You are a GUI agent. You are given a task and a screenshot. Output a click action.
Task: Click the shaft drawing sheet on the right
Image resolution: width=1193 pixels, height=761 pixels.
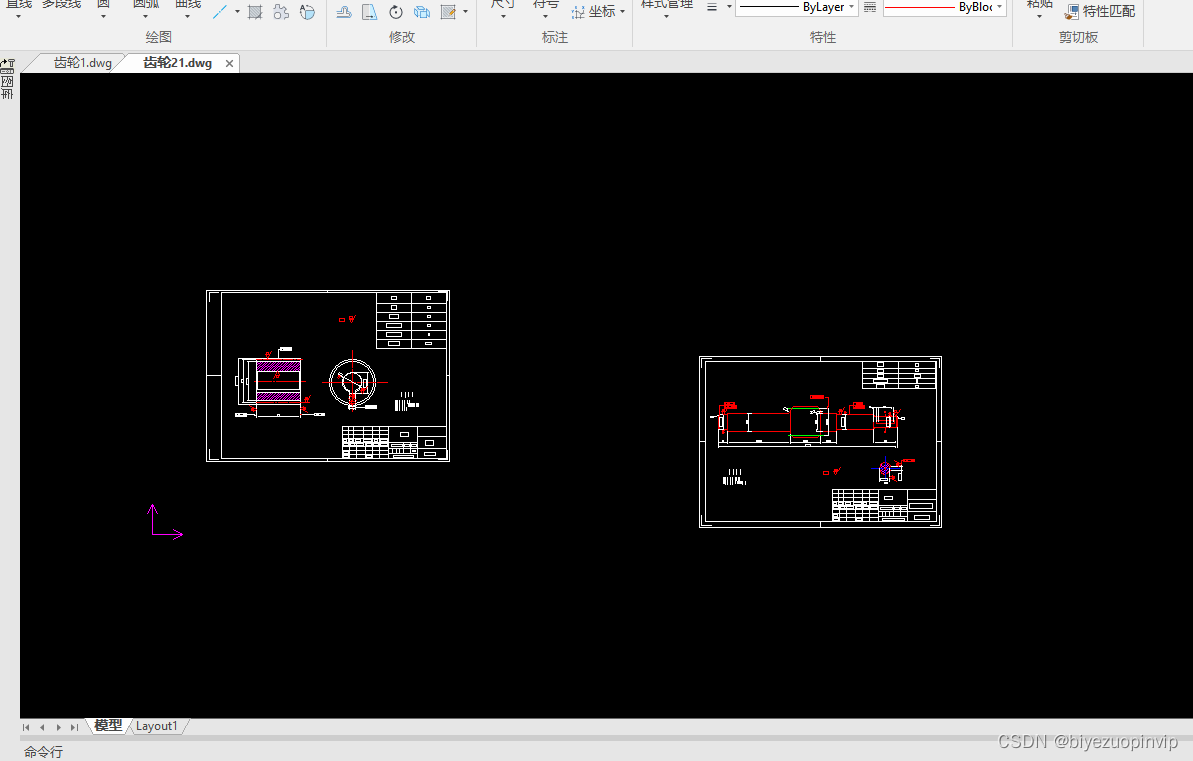[x=820, y=442]
